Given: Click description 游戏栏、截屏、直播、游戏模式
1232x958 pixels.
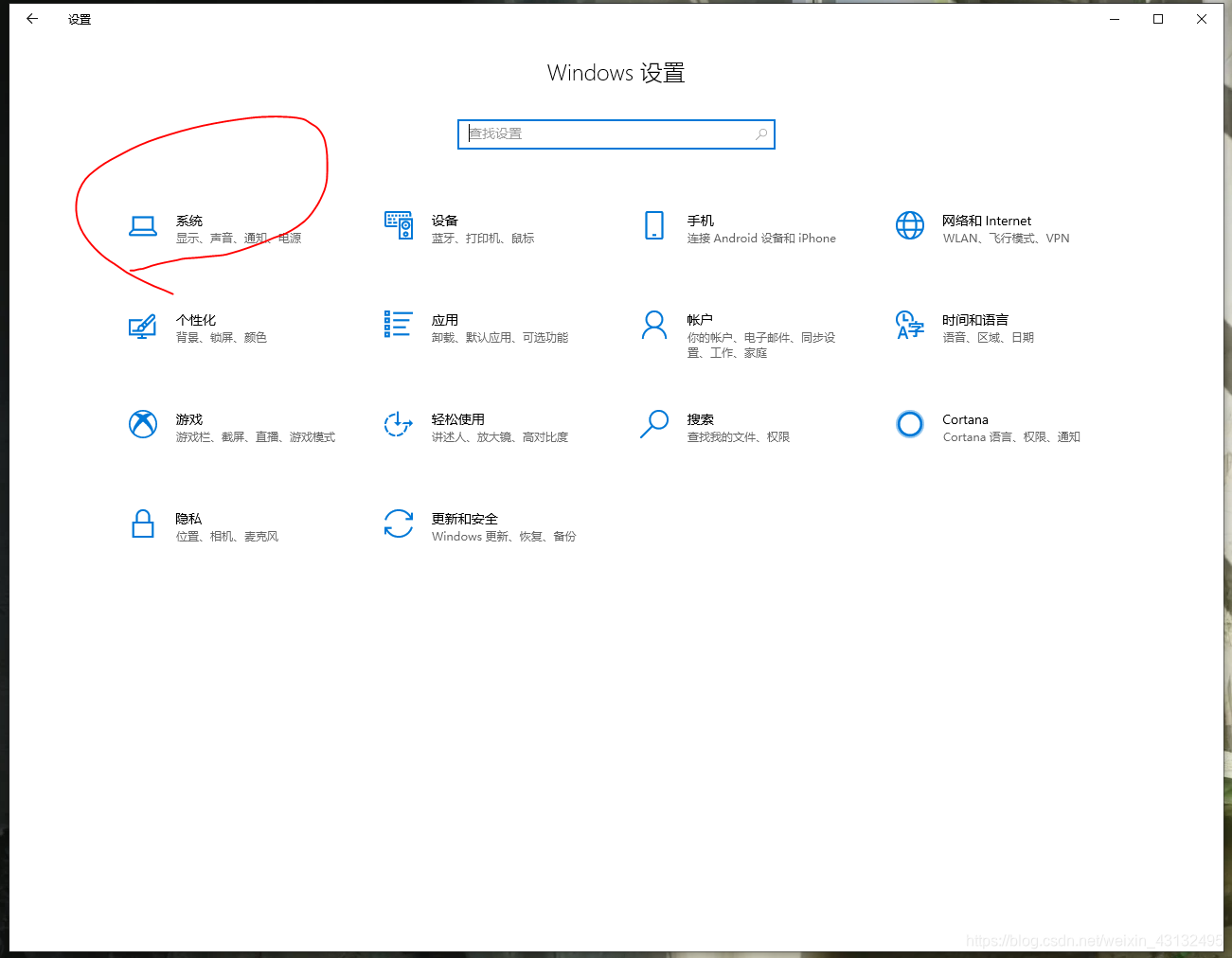Looking at the screenshot, I should [x=256, y=437].
